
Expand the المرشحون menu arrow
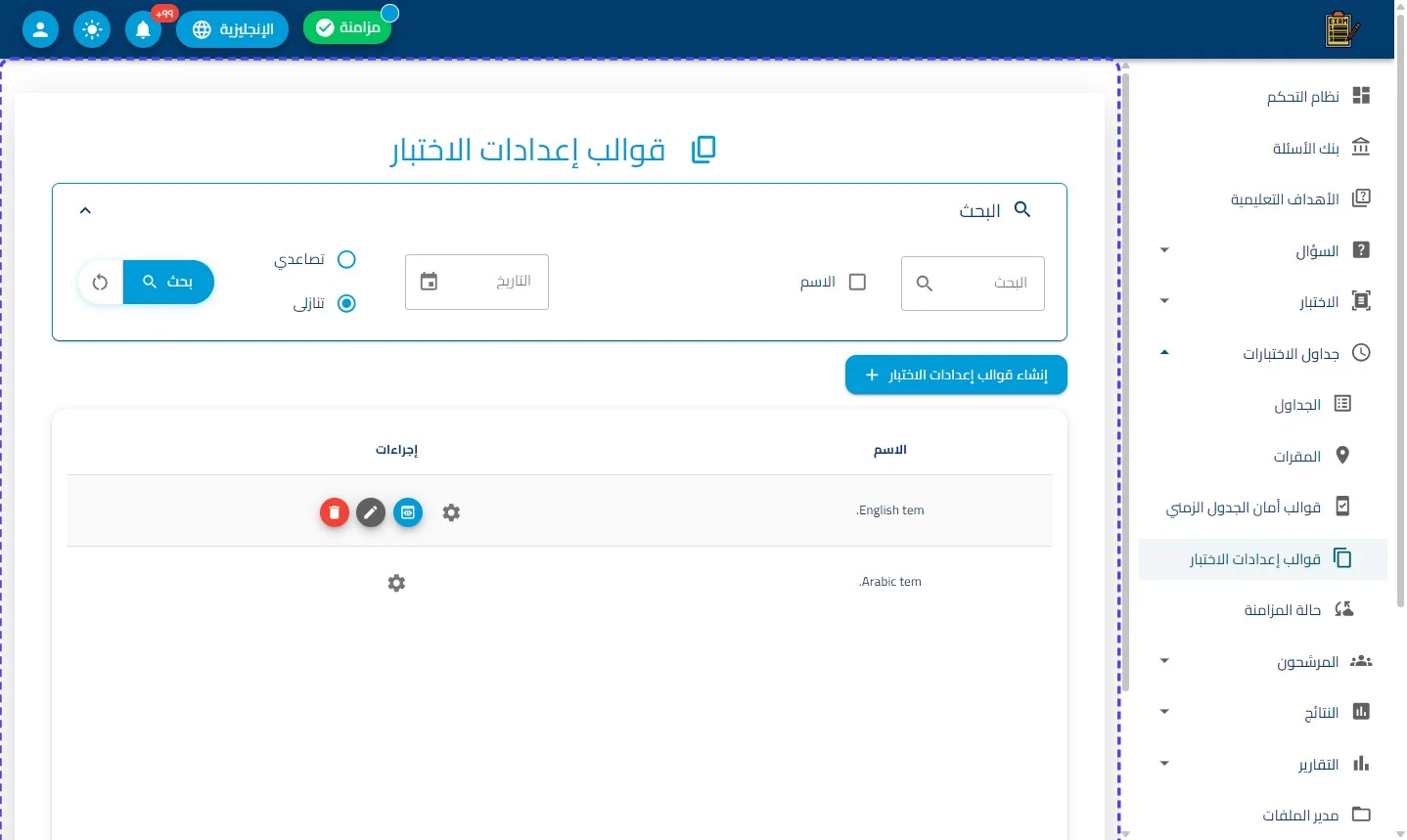pos(1164,661)
